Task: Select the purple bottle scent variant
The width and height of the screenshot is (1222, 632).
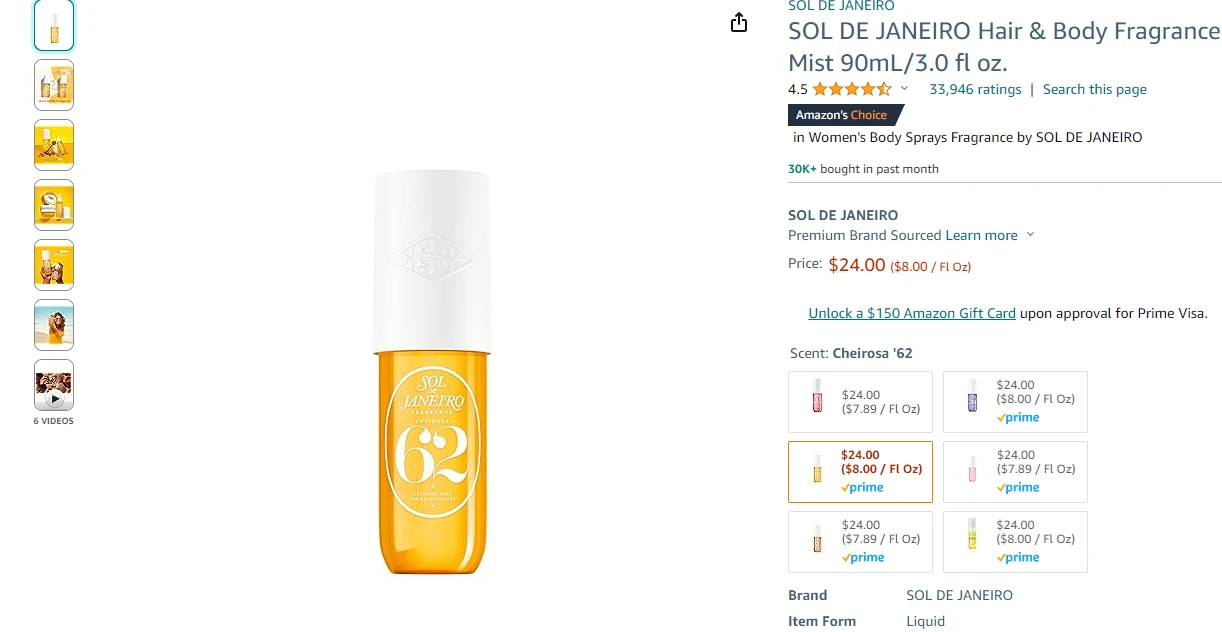Action: [x=1015, y=402]
